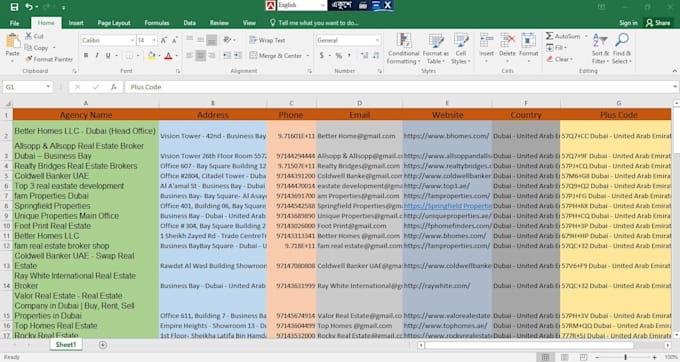Switch to Normal view in status bar

(x=546, y=357)
